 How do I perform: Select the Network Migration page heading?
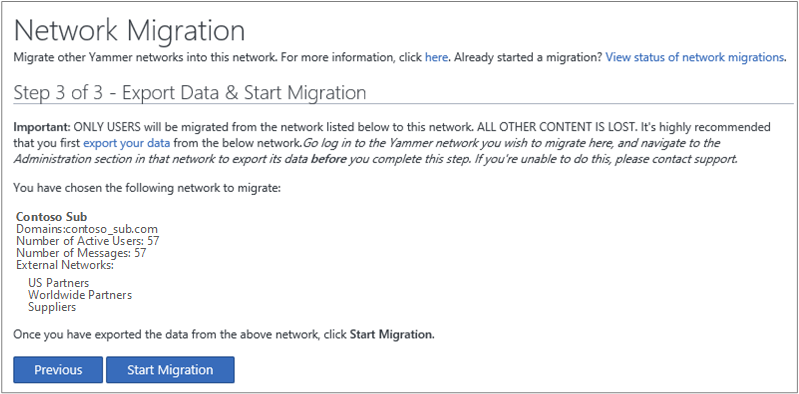click(x=129, y=31)
